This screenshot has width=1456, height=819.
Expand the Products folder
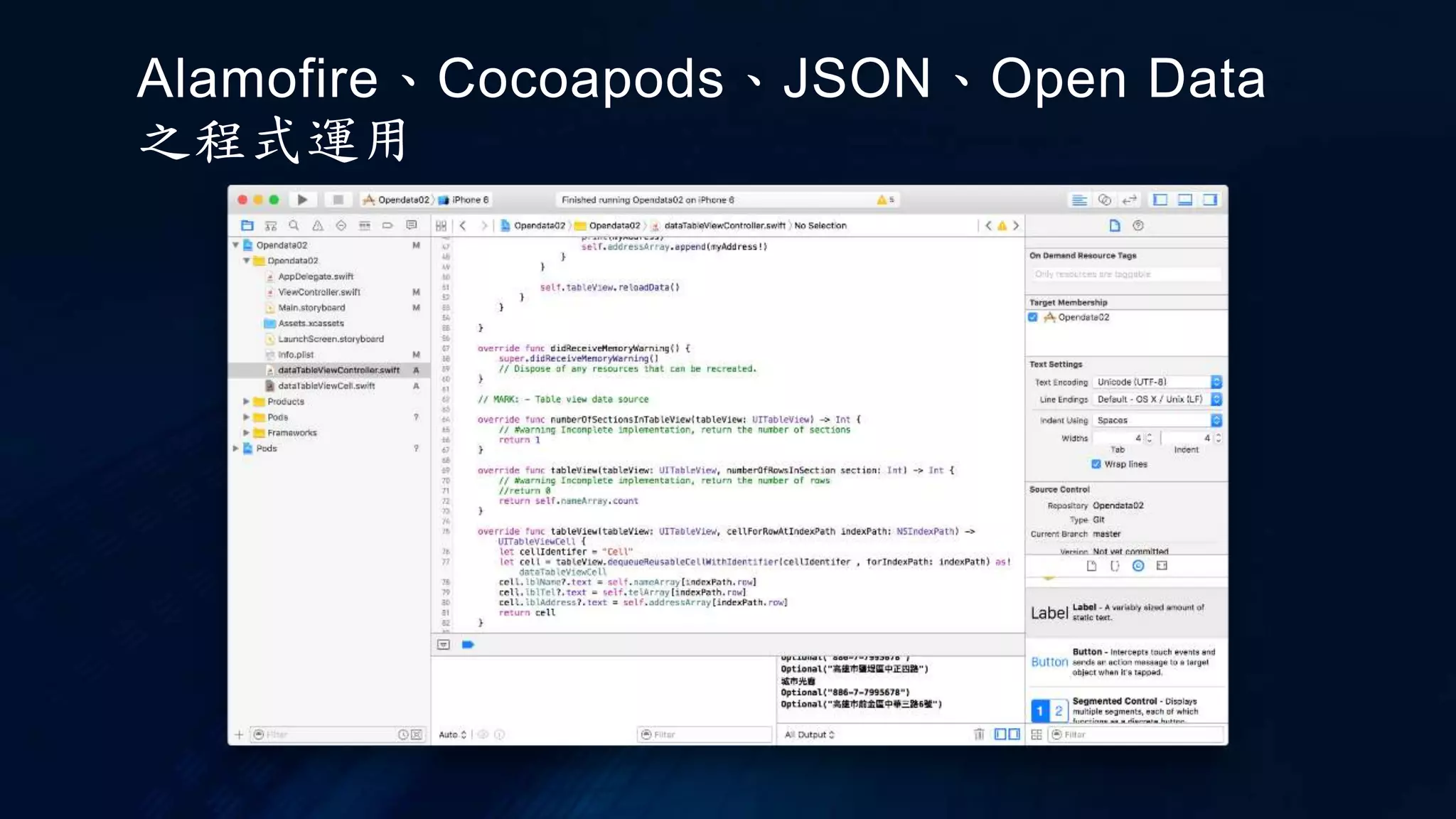pyautogui.click(x=247, y=402)
